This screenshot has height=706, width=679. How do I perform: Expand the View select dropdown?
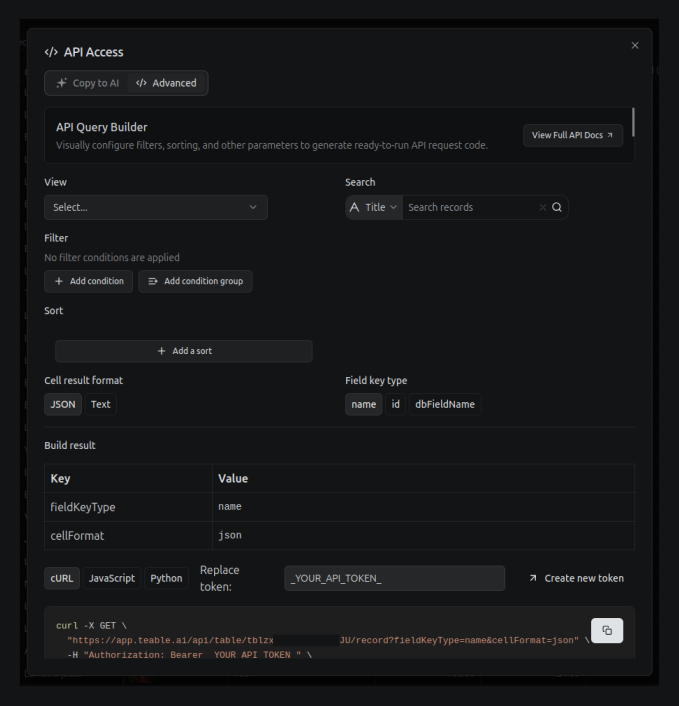click(x=156, y=208)
